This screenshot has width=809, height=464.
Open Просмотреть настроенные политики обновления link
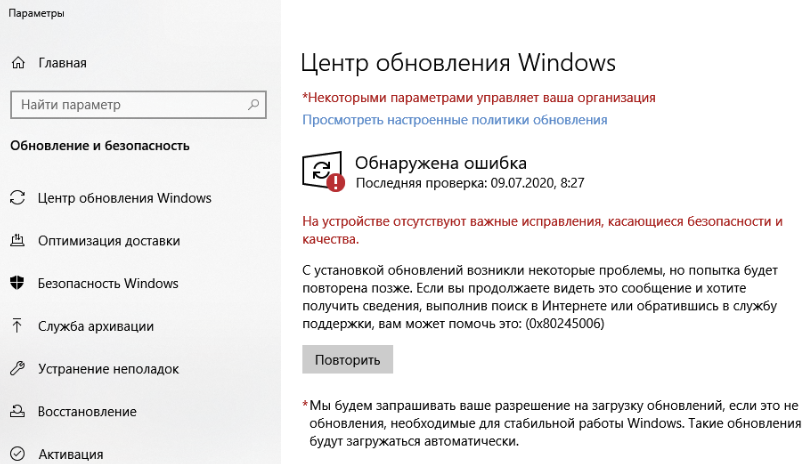(455, 120)
